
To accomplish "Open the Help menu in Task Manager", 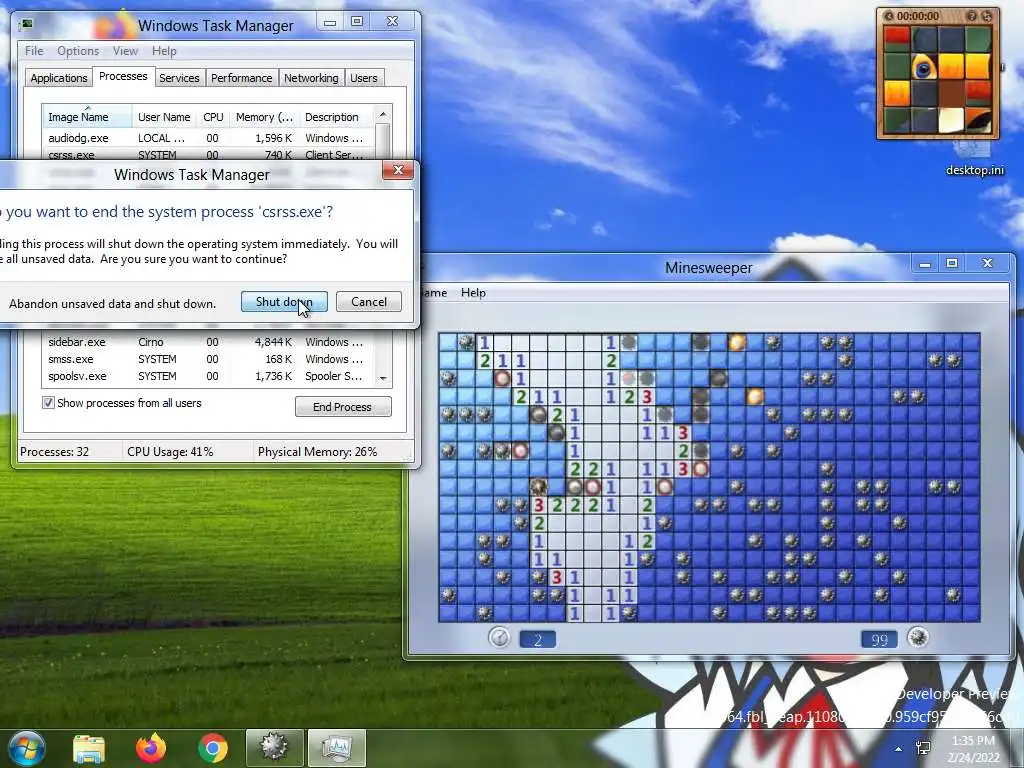I will 164,51.
